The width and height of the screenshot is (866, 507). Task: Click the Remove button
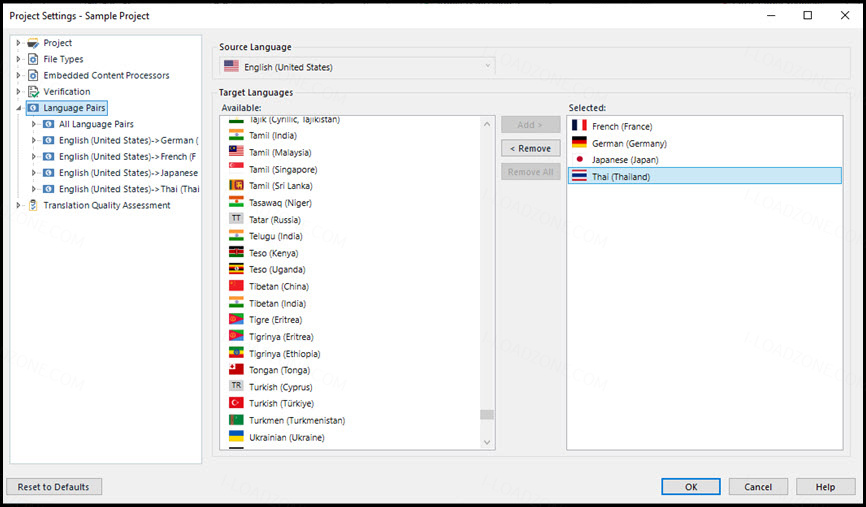point(530,149)
